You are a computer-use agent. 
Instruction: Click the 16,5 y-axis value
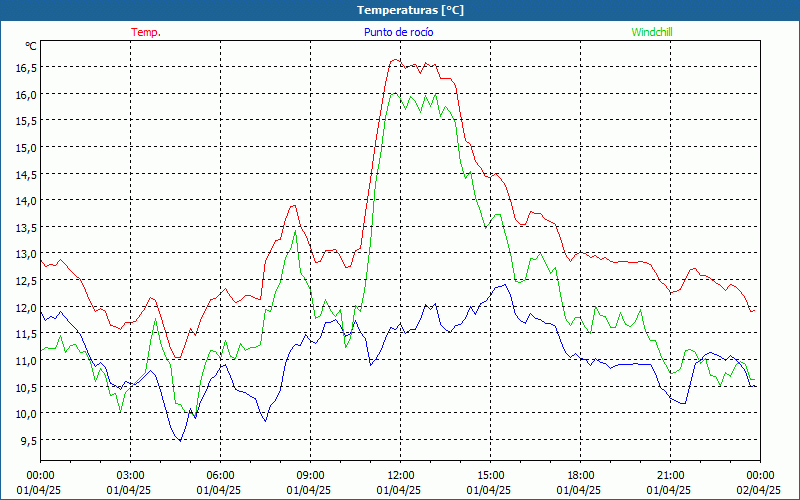[26, 67]
